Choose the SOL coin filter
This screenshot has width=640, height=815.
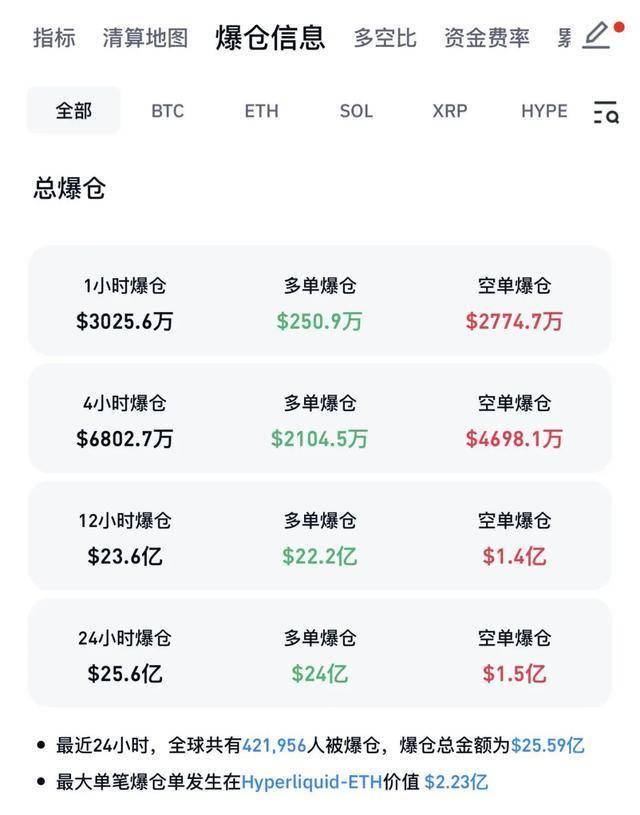[356, 111]
